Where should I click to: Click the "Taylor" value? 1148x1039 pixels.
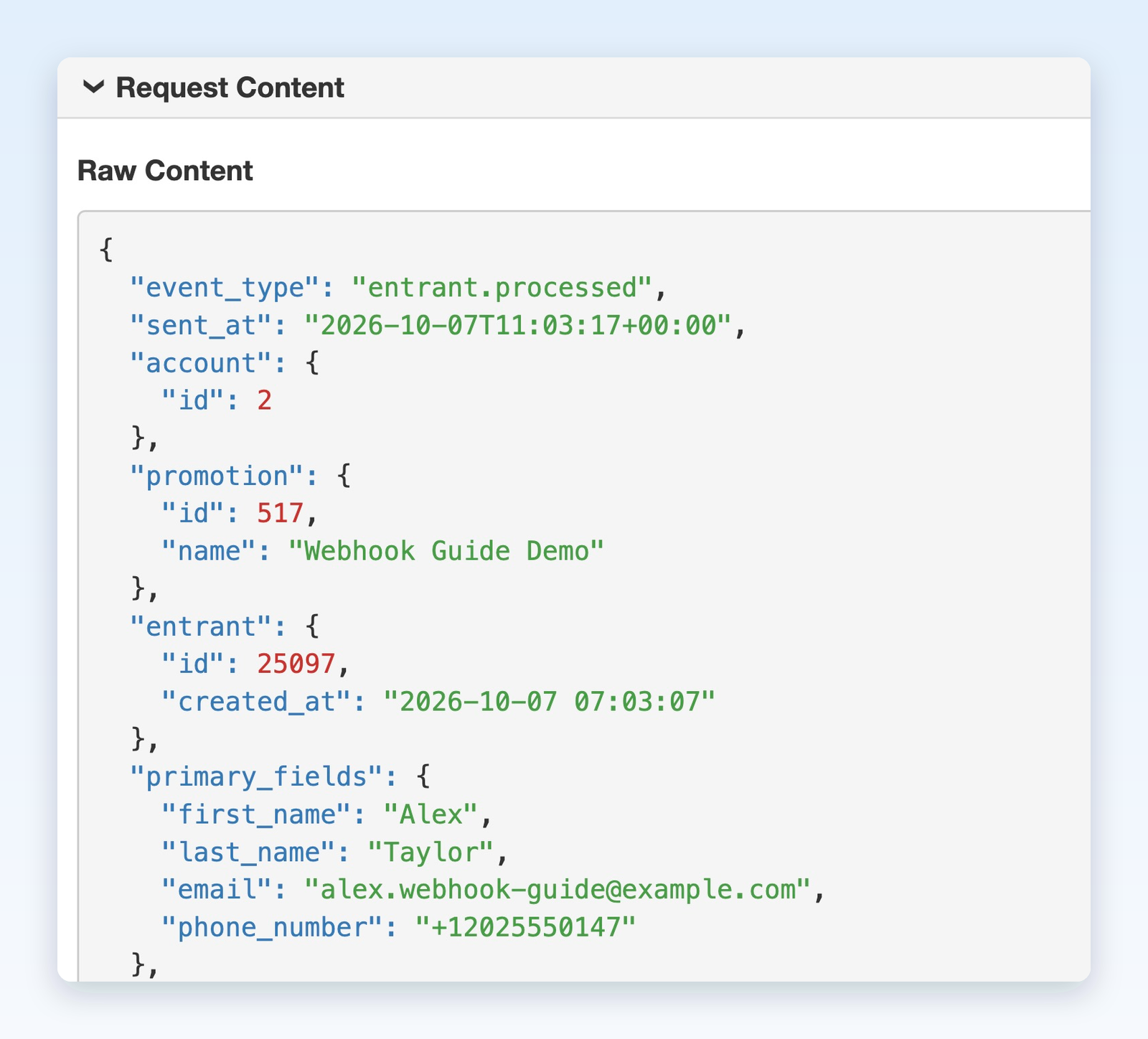click(430, 852)
